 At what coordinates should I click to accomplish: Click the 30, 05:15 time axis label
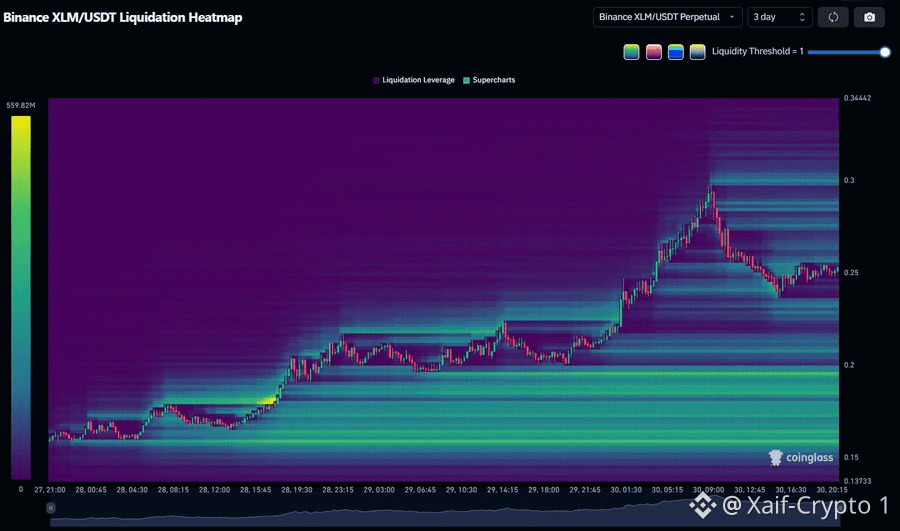667,490
